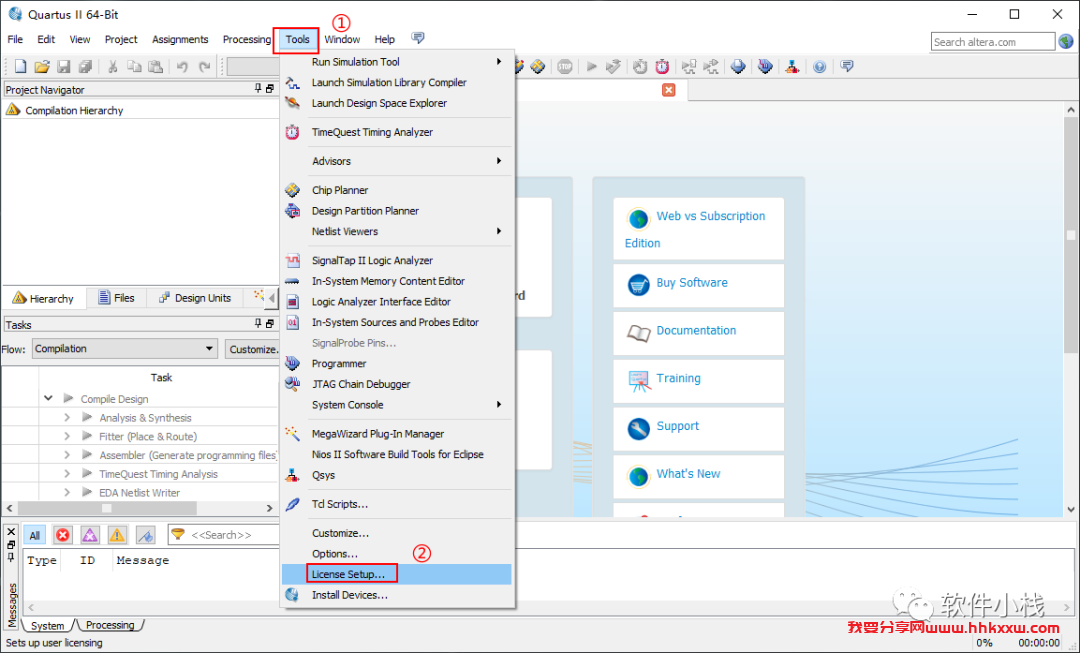
Task: Select License Setup menu entry
Action: click(x=397, y=574)
